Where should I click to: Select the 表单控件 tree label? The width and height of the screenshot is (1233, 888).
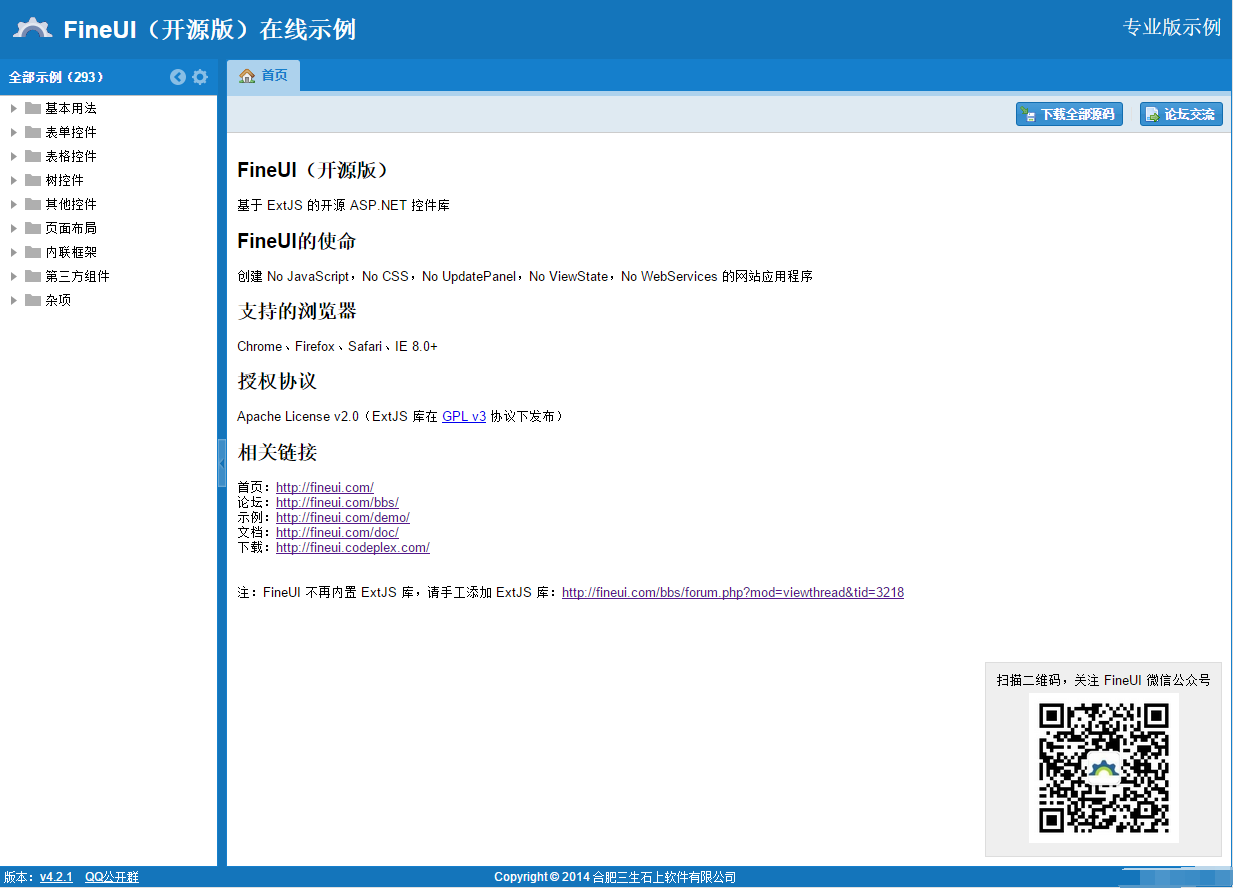(71, 132)
